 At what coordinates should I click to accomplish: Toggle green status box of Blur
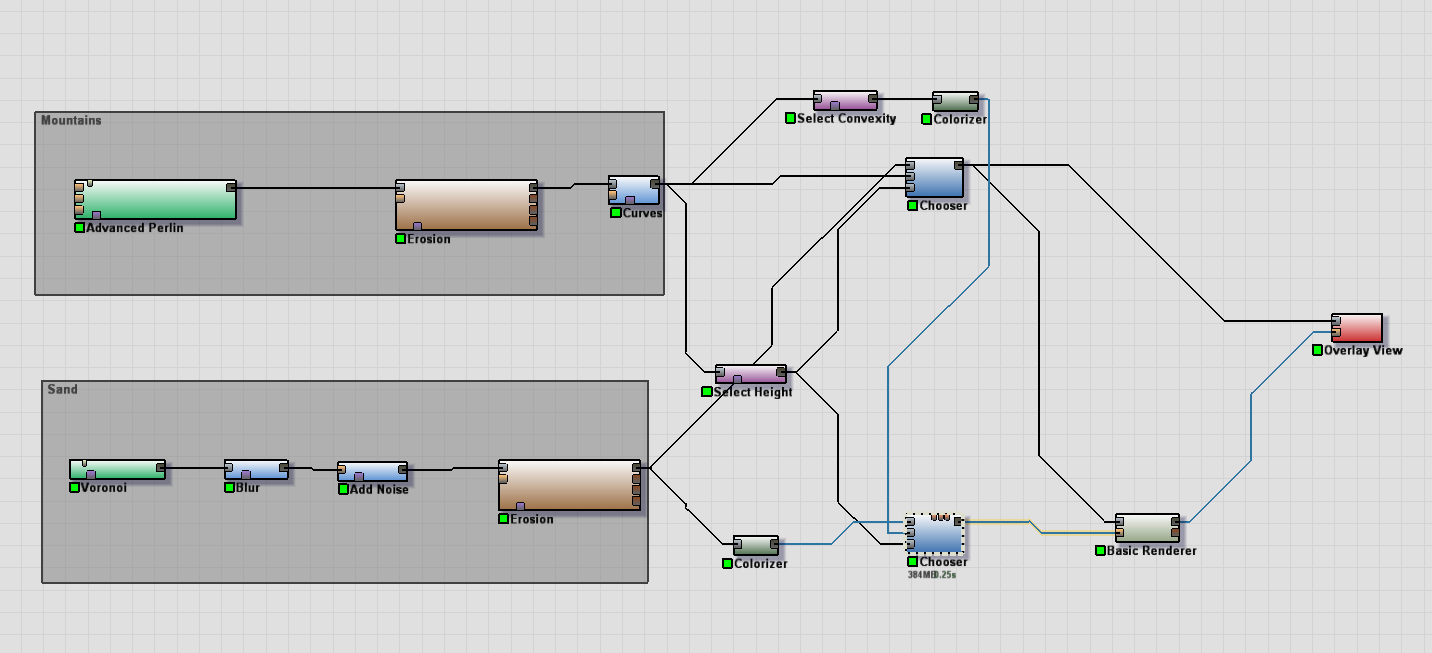pyautogui.click(x=229, y=488)
